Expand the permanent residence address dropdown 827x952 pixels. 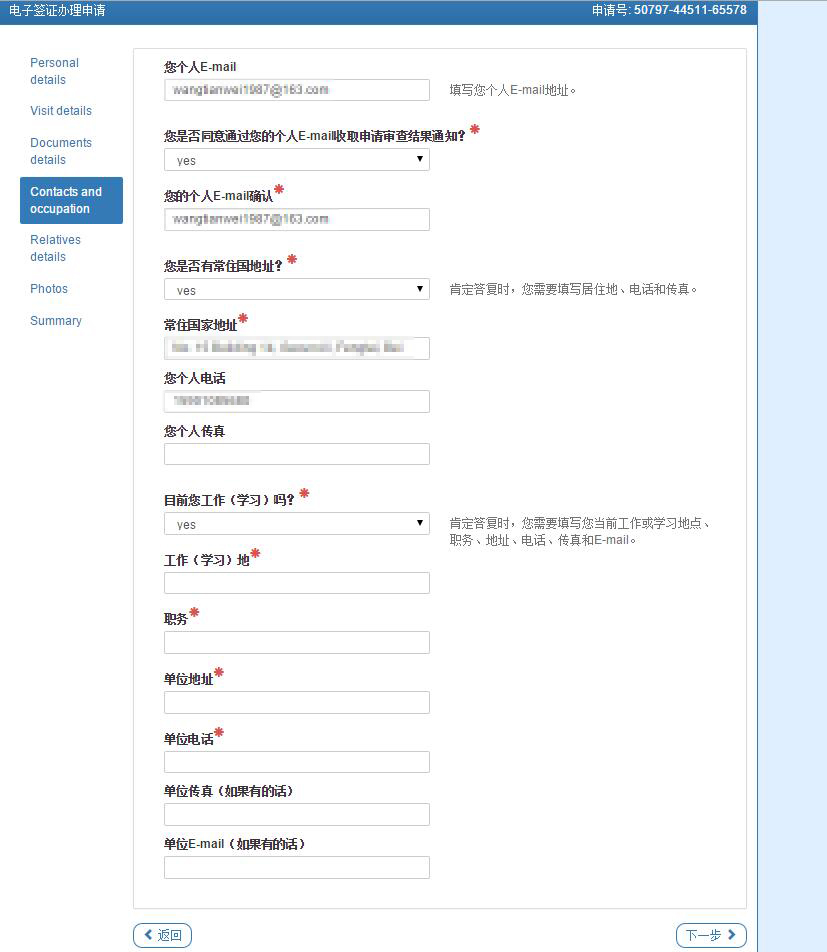tap(296, 289)
